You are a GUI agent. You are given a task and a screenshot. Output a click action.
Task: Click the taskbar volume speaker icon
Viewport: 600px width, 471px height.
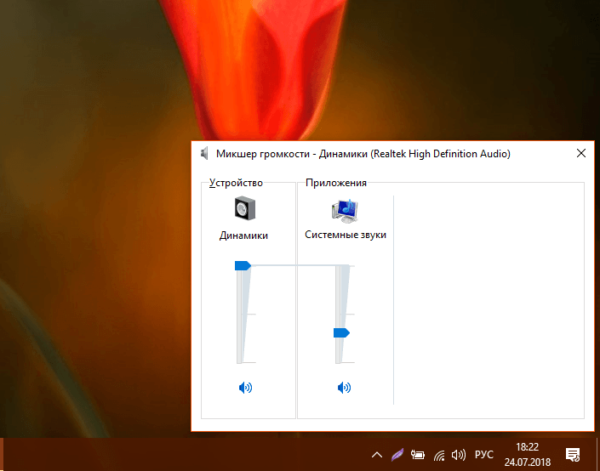pos(458,455)
